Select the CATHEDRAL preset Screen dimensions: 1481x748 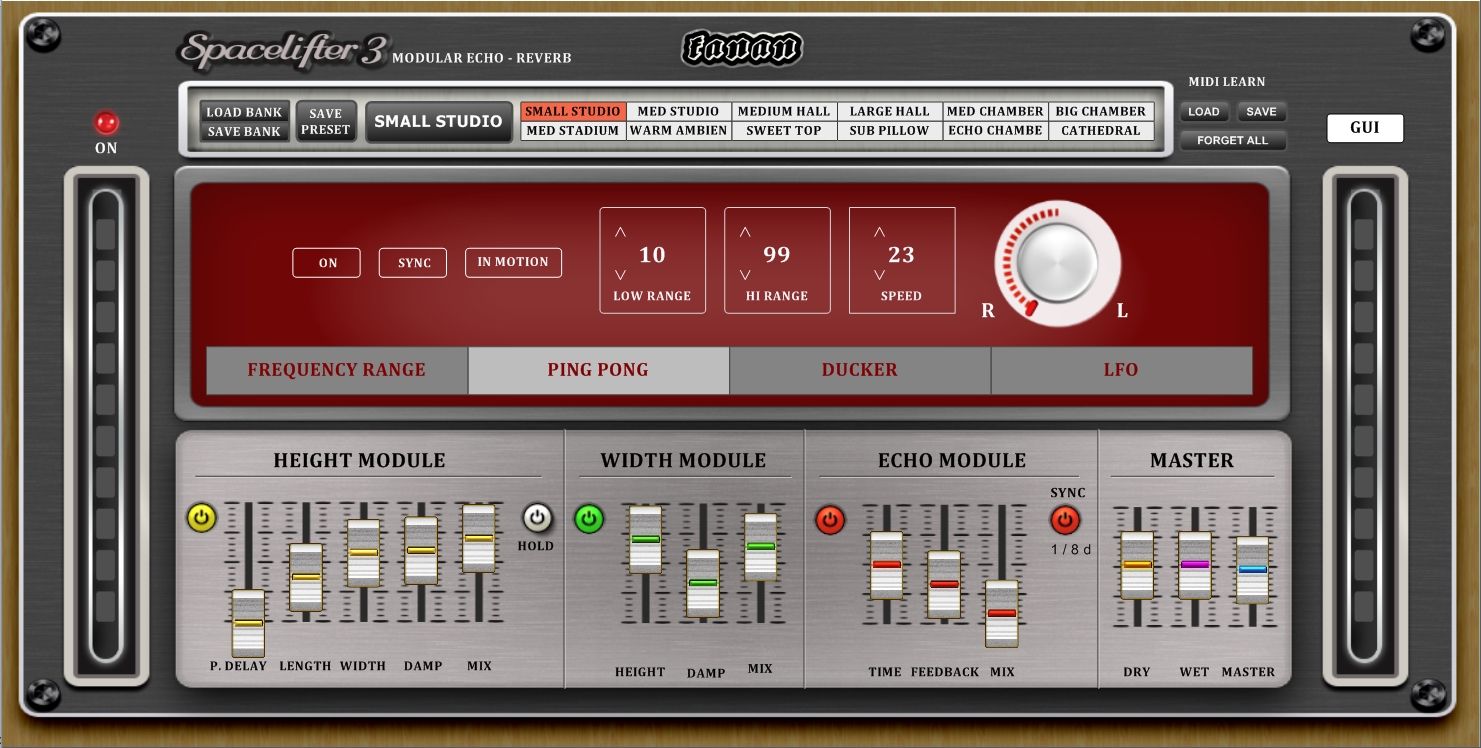pyautogui.click(x=1101, y=131)
